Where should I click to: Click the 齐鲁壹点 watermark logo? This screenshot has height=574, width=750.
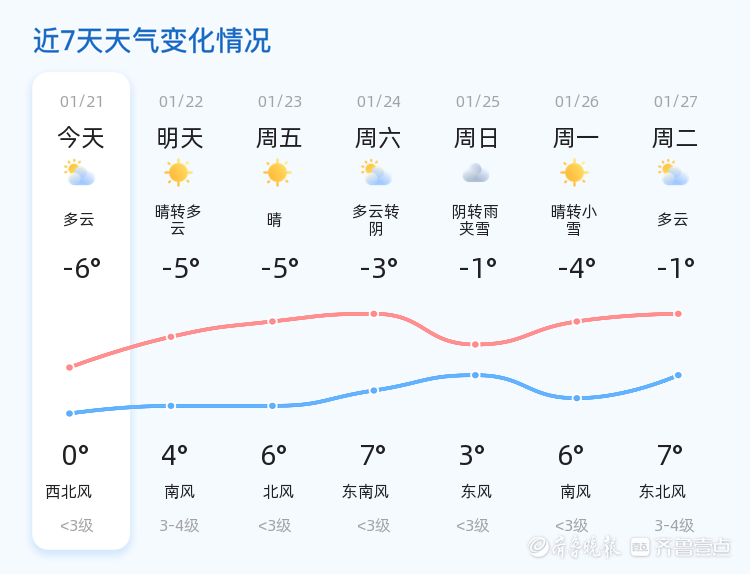coord(694,546)
